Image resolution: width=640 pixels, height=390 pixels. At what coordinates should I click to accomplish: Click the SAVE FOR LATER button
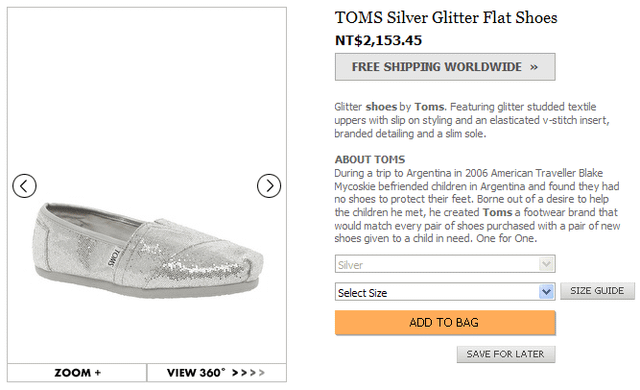click(506, 354)
